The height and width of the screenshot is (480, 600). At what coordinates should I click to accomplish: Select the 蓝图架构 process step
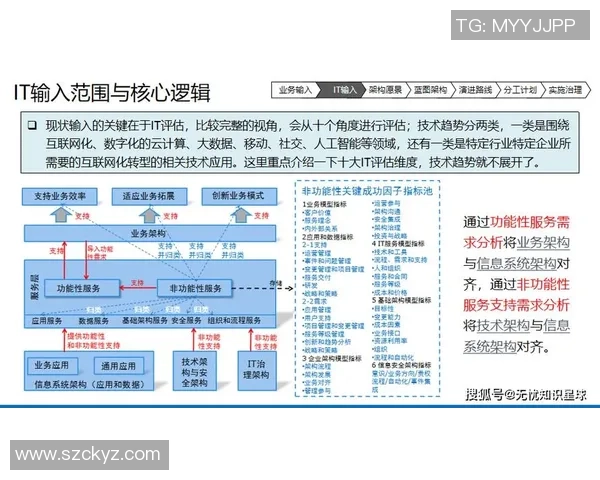(430, 90)
